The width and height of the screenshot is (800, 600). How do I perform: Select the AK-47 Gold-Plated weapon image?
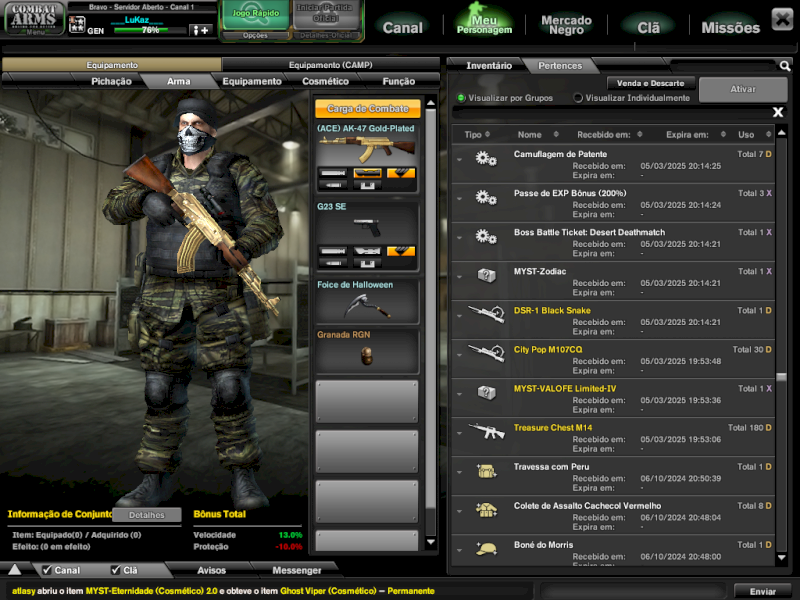[367, 149]
